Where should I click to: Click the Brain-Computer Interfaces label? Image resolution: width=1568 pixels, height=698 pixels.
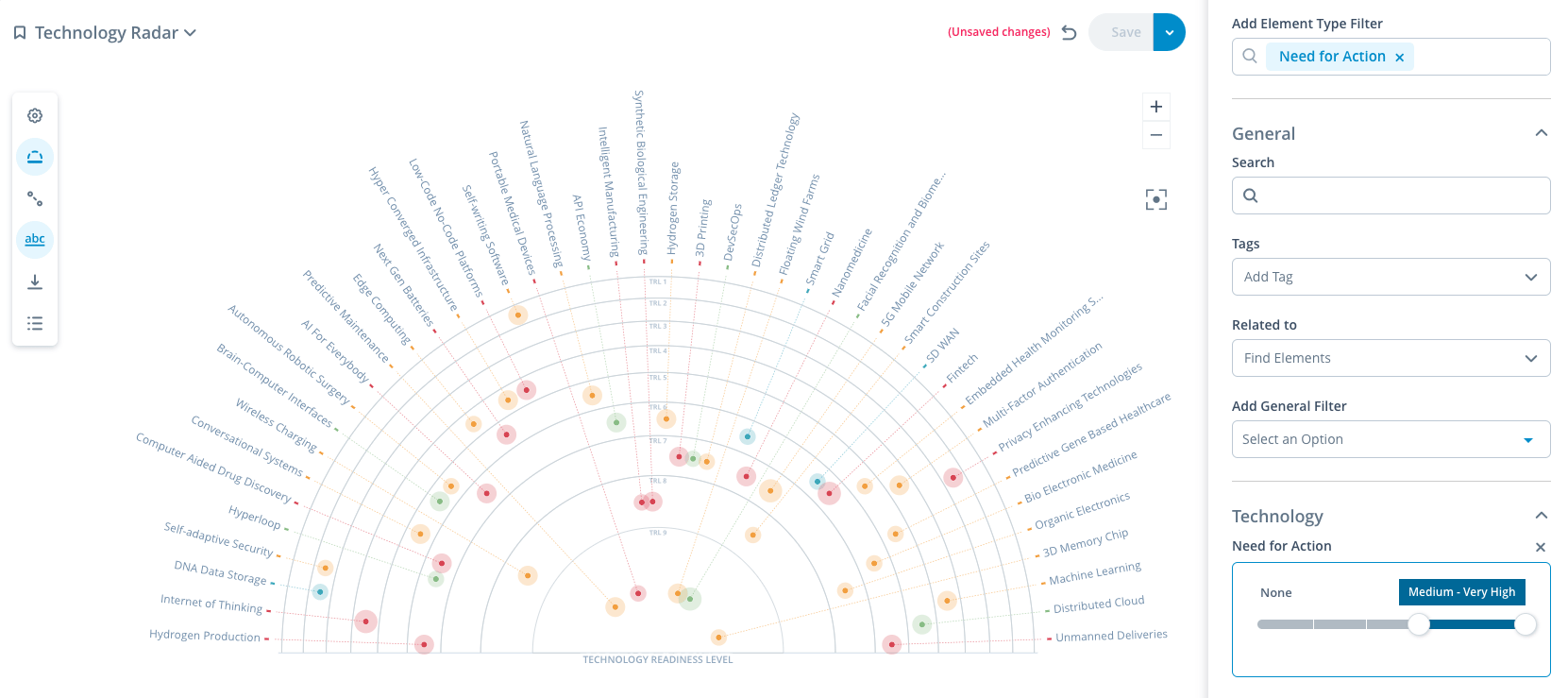[275, 385]
